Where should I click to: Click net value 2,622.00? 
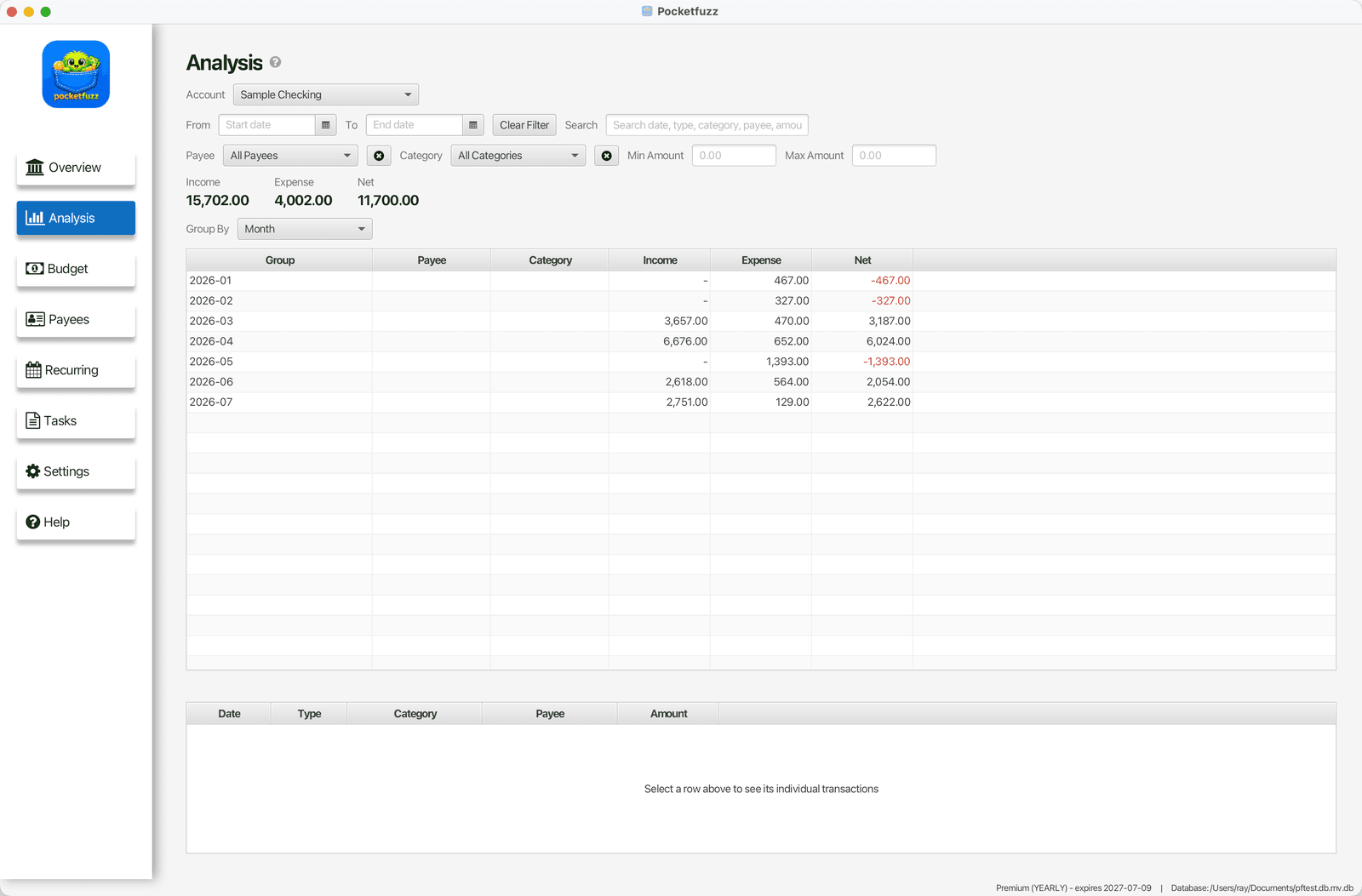coord(889,402)
